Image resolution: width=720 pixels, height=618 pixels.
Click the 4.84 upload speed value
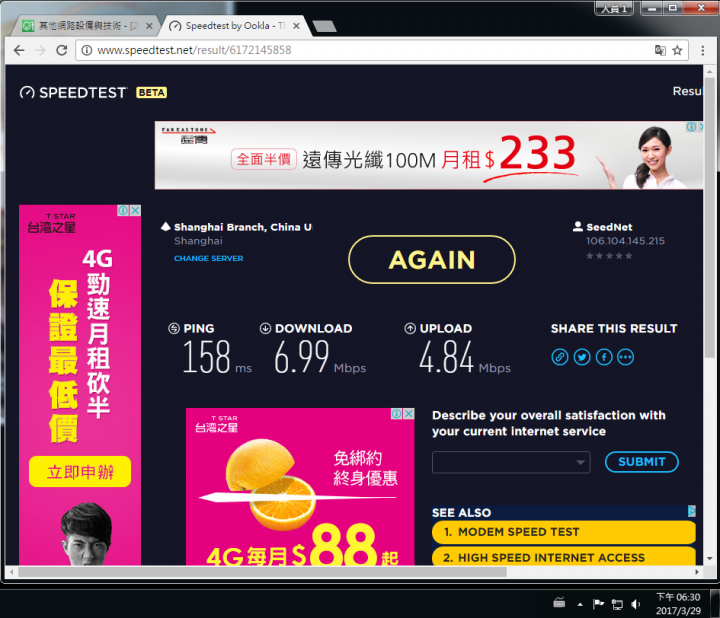tap(446, 357)
